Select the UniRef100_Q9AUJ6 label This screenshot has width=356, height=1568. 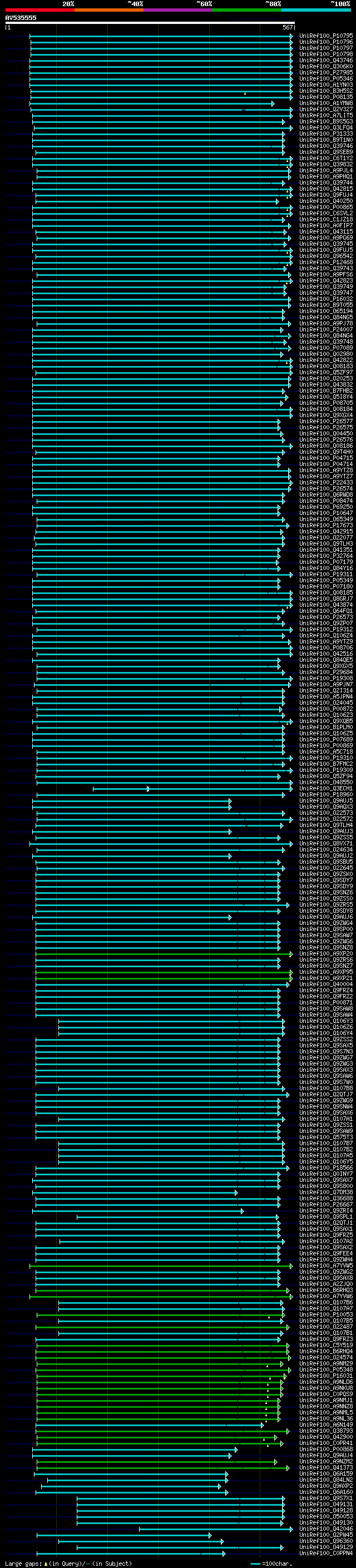click(x=325, y=917)
